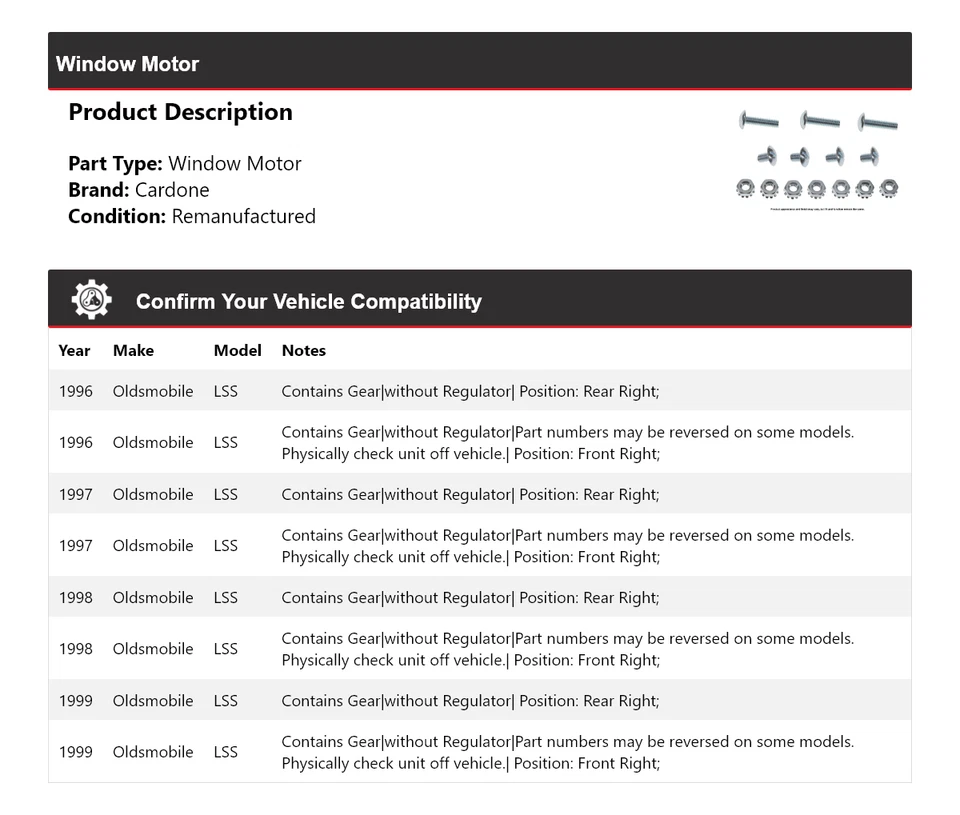This screenshot has width=960, height=815.
Task: Select the 1997 Front Right notes text
Action: point(567,546)
